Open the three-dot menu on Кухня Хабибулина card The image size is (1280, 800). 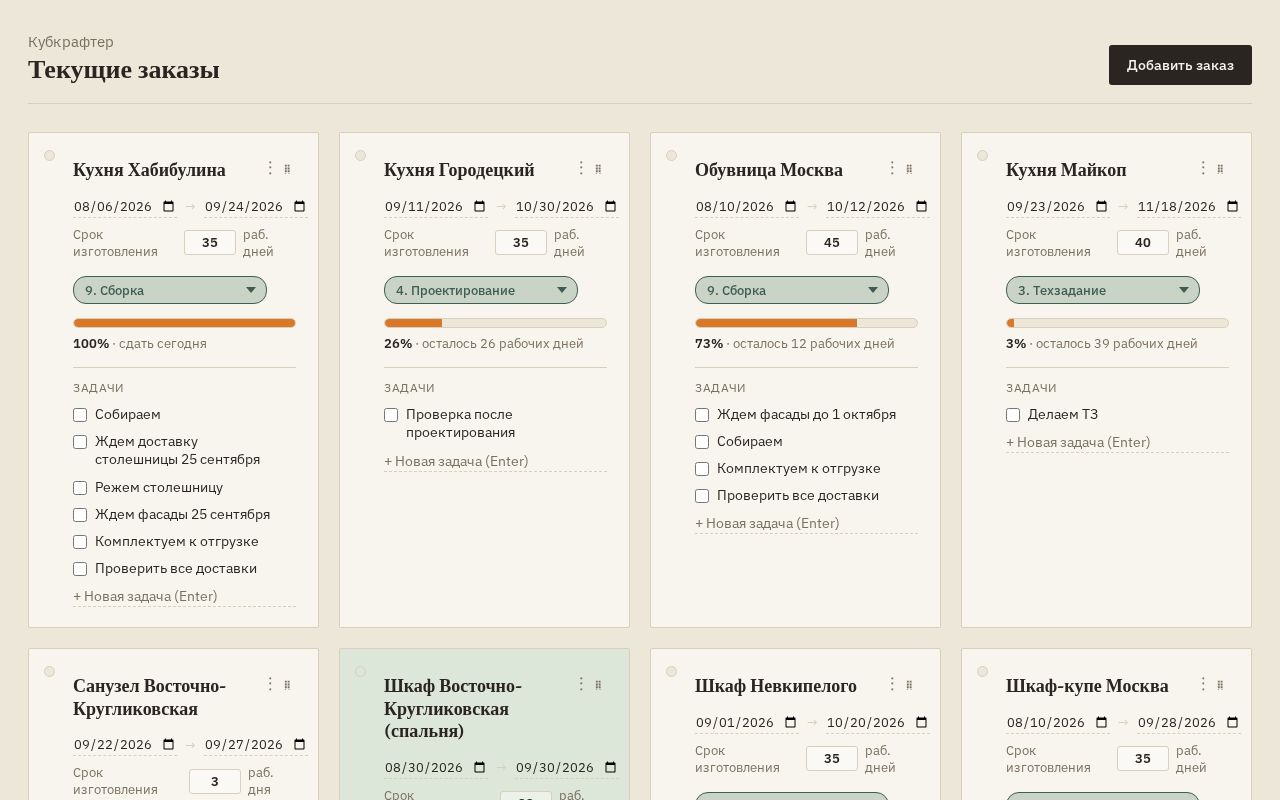(270, 168)
